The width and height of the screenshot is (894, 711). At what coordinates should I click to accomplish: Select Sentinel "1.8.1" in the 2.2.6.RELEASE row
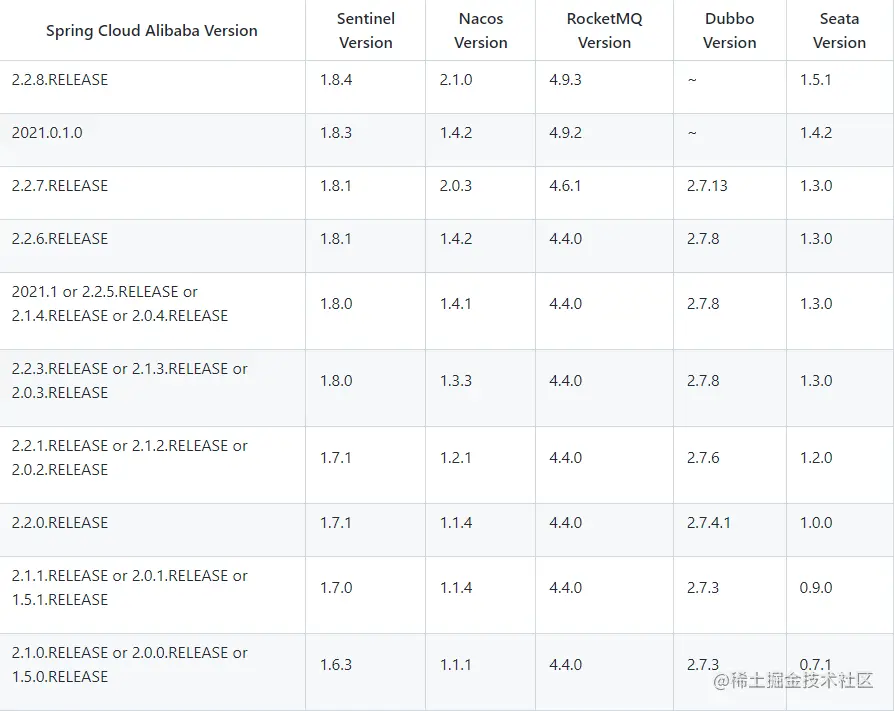tap(335, 239)
